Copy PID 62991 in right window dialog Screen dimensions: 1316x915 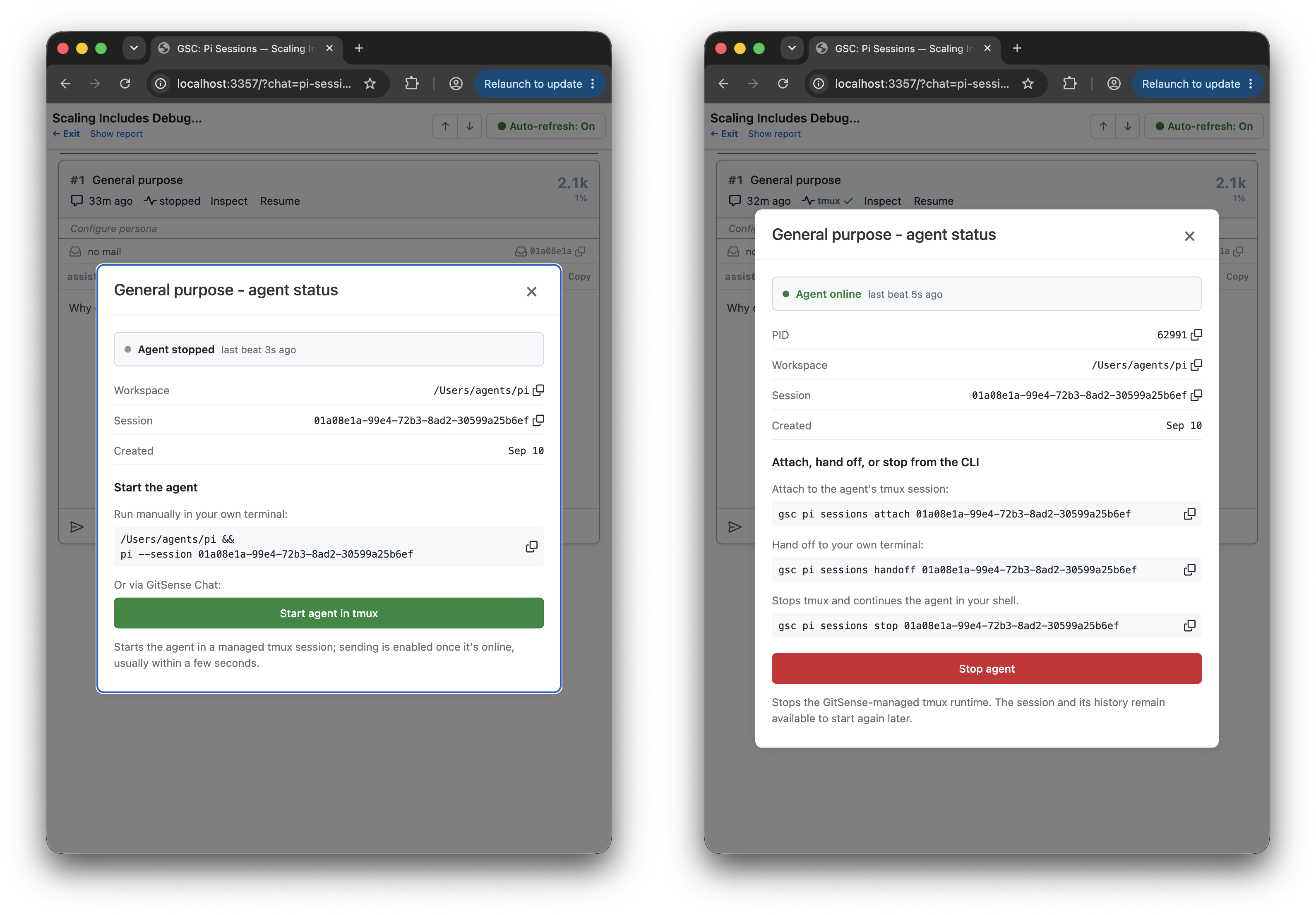coord(1196,335)
